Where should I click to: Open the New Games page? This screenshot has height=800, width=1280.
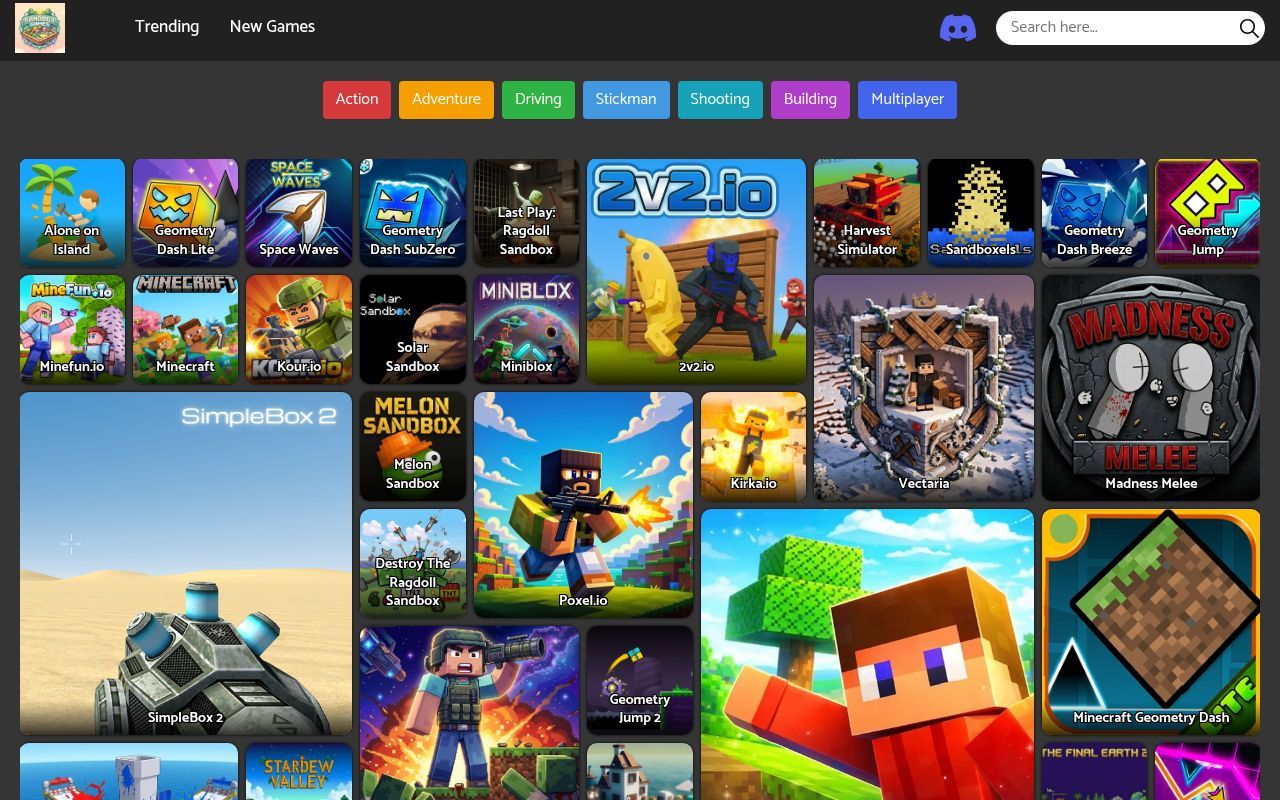pos(272,27)
